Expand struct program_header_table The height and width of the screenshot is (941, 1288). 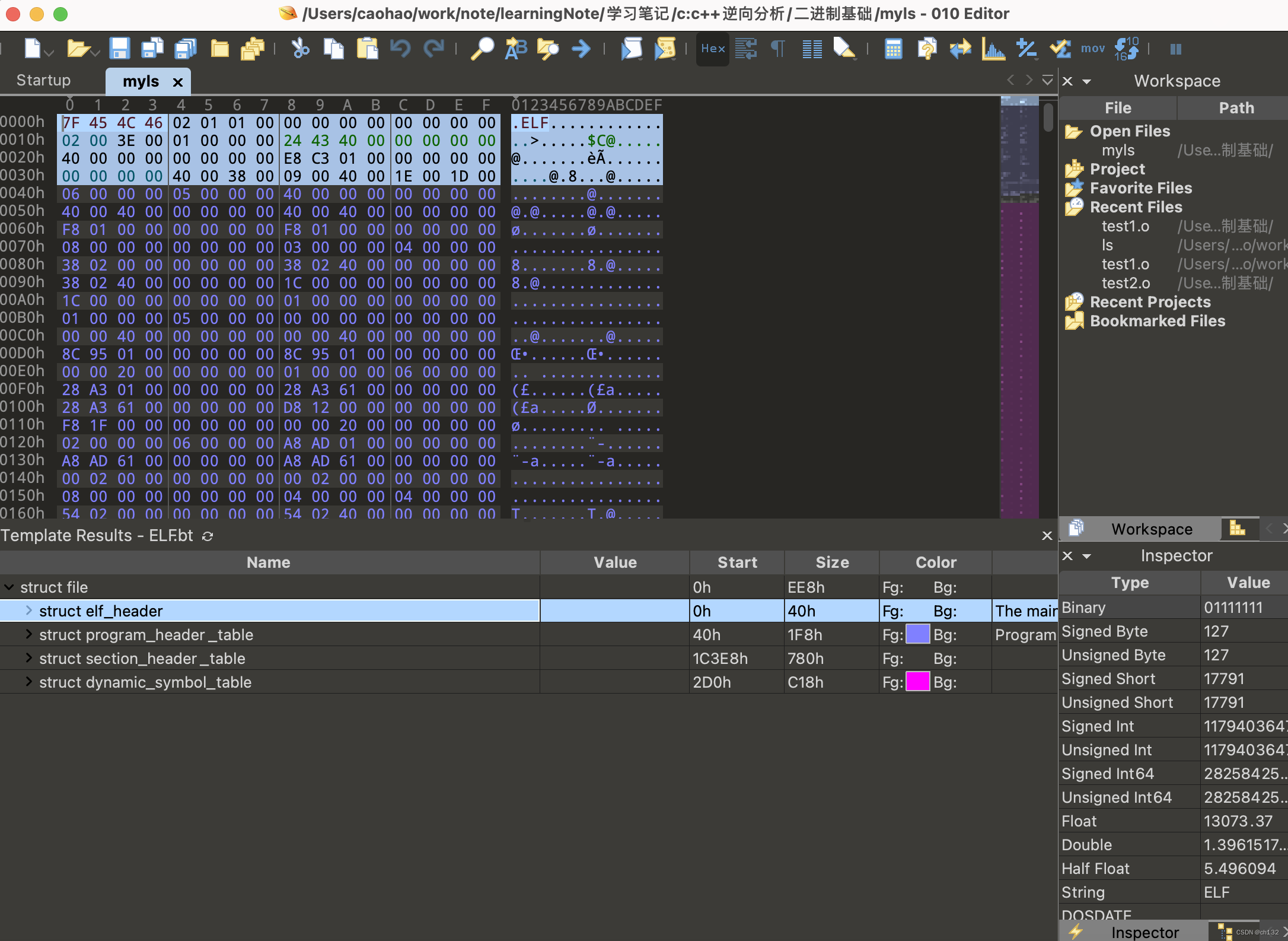point(28,634)
